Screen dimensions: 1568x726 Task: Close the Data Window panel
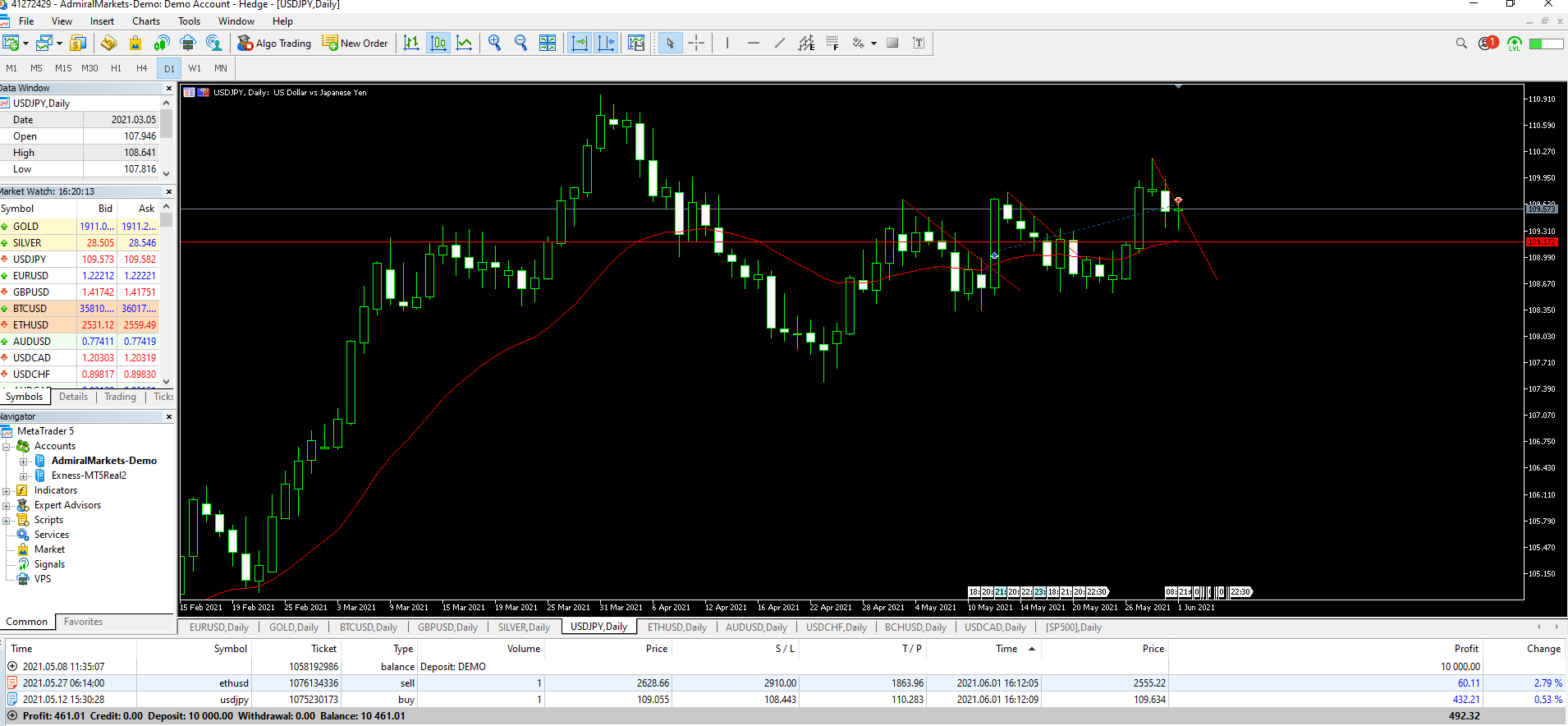[169, 88]
